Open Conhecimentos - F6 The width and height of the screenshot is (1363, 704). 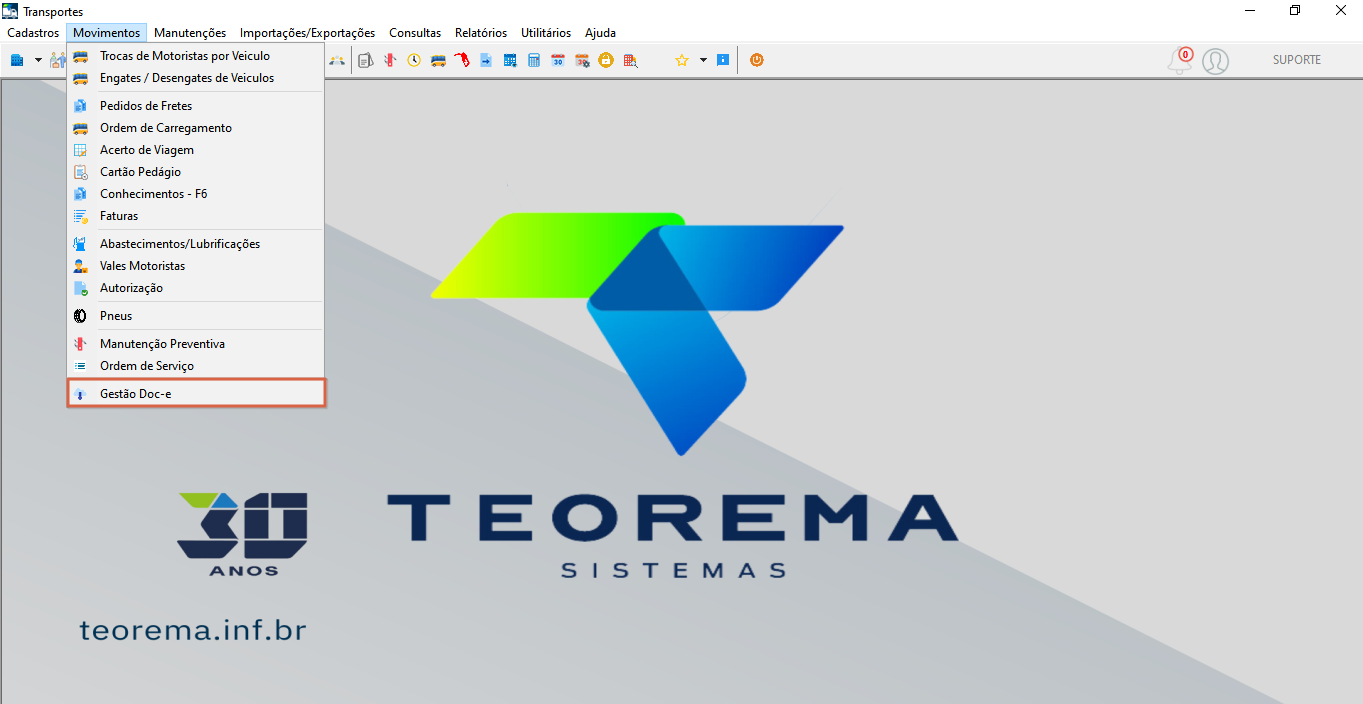(x=196, y=194)
